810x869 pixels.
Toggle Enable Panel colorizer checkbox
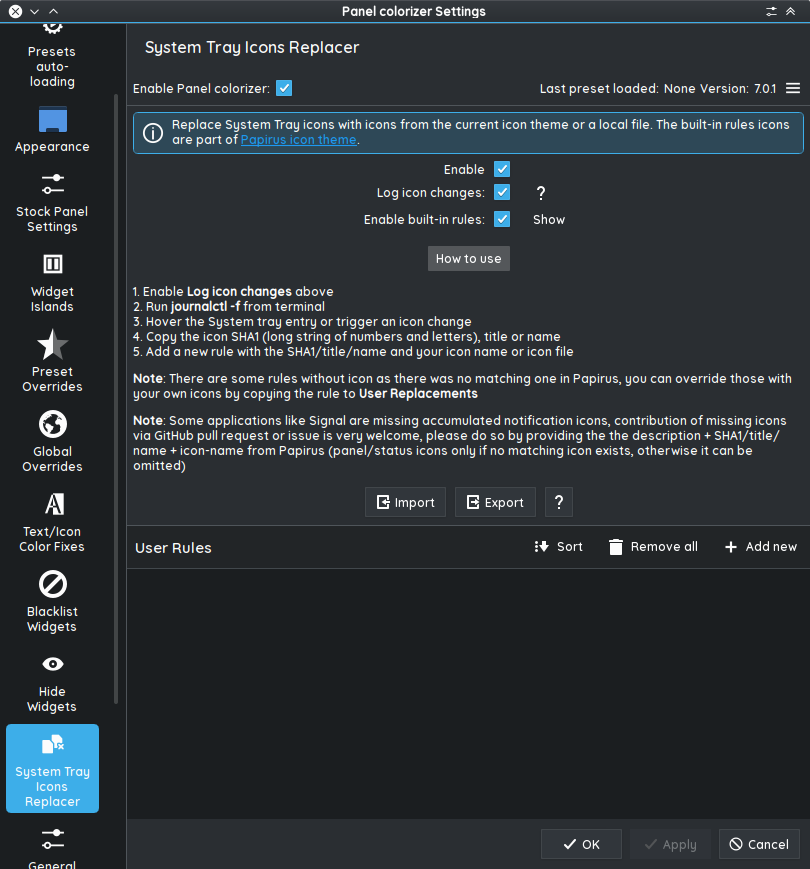click(284, 88)
